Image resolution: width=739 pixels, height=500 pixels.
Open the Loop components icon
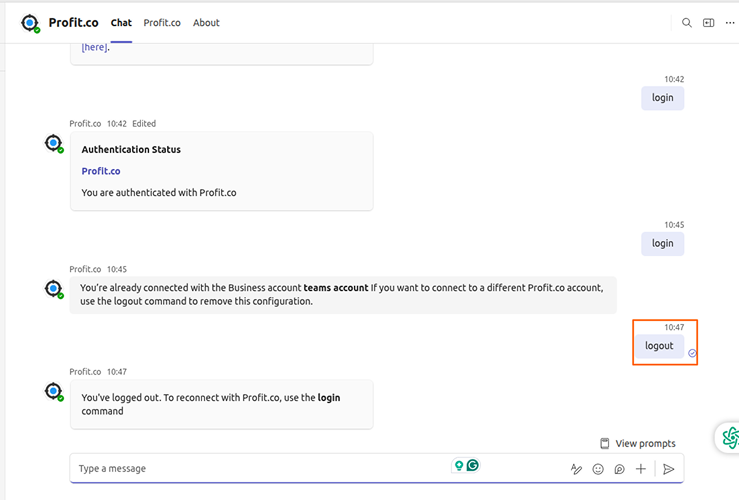pyautogui.click(x=619, y=469)
